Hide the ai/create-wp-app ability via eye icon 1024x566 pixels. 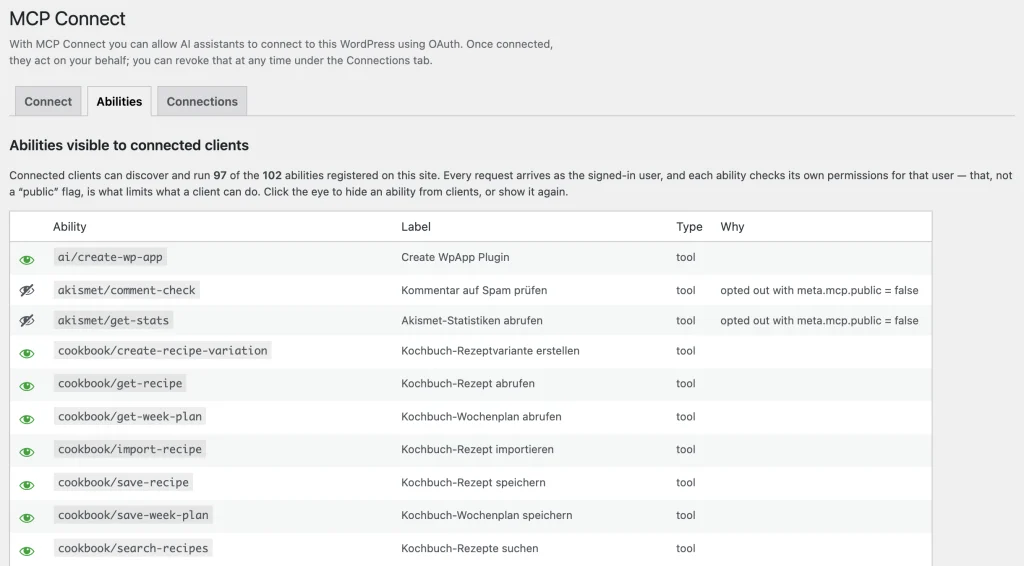point(27,260)
